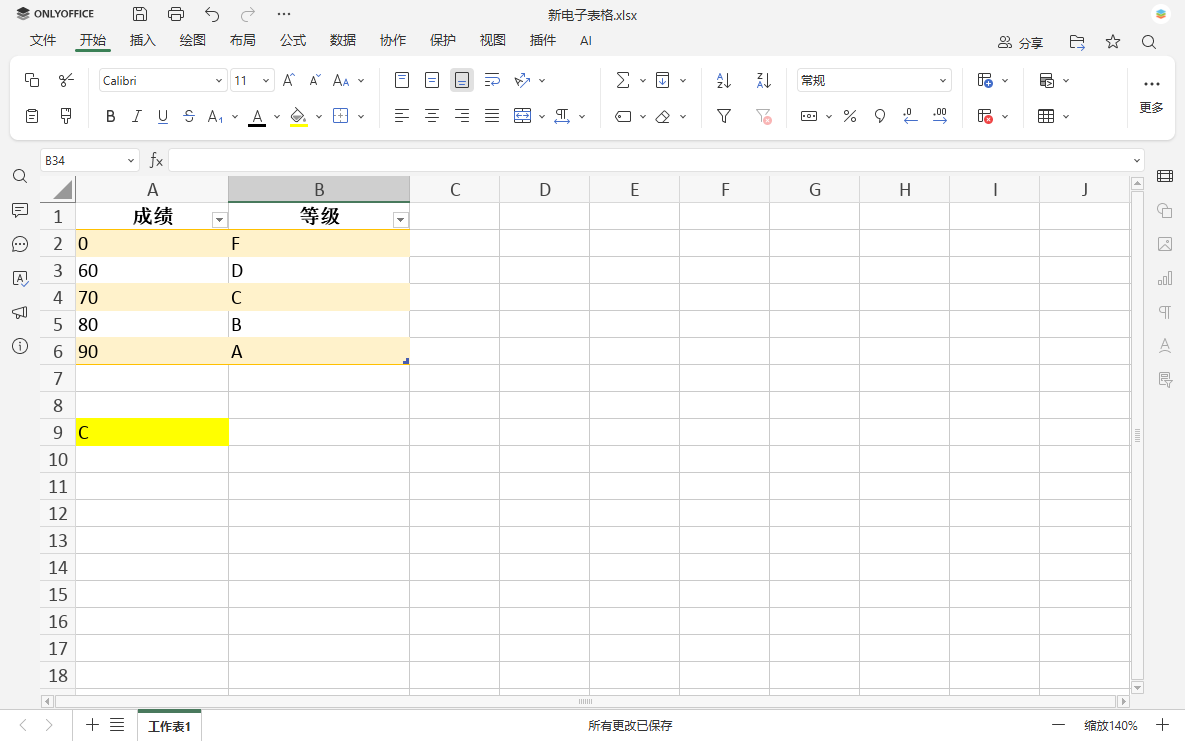1185x741 pixels.
Task: Select the percent style icon
Action: click(849, 116)
